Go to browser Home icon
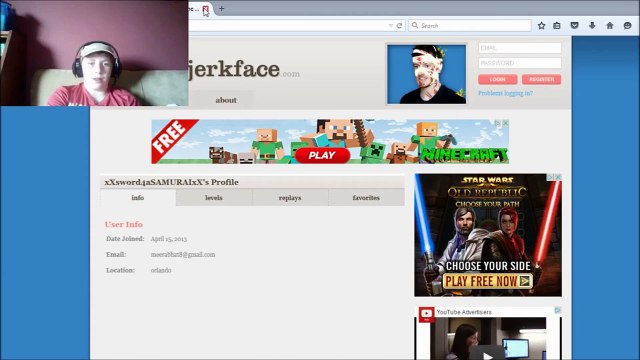The height and width of the screenshot is (360, 640). (x=610, y=26)
